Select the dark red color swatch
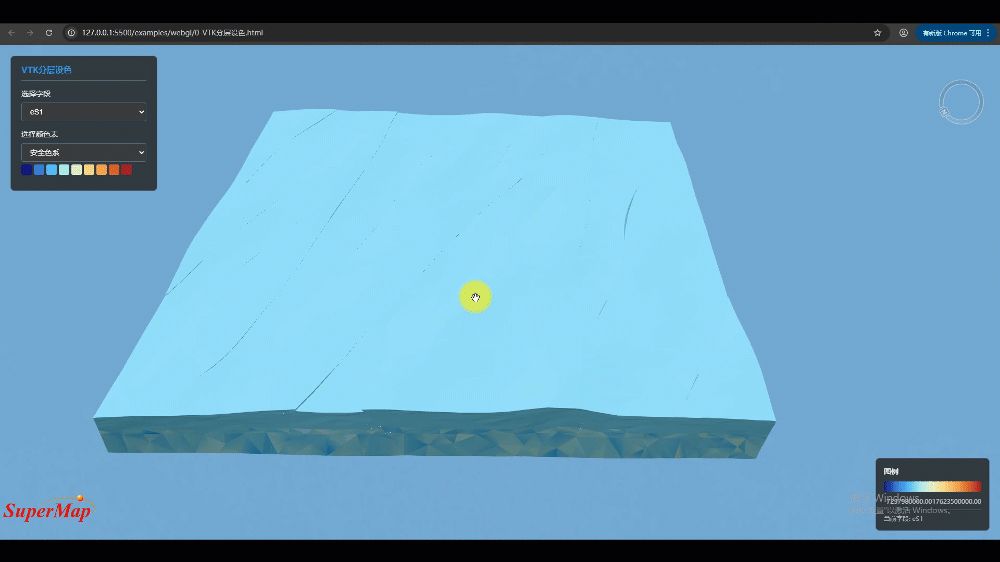1000x562 pixels. (x=126, y=170)
